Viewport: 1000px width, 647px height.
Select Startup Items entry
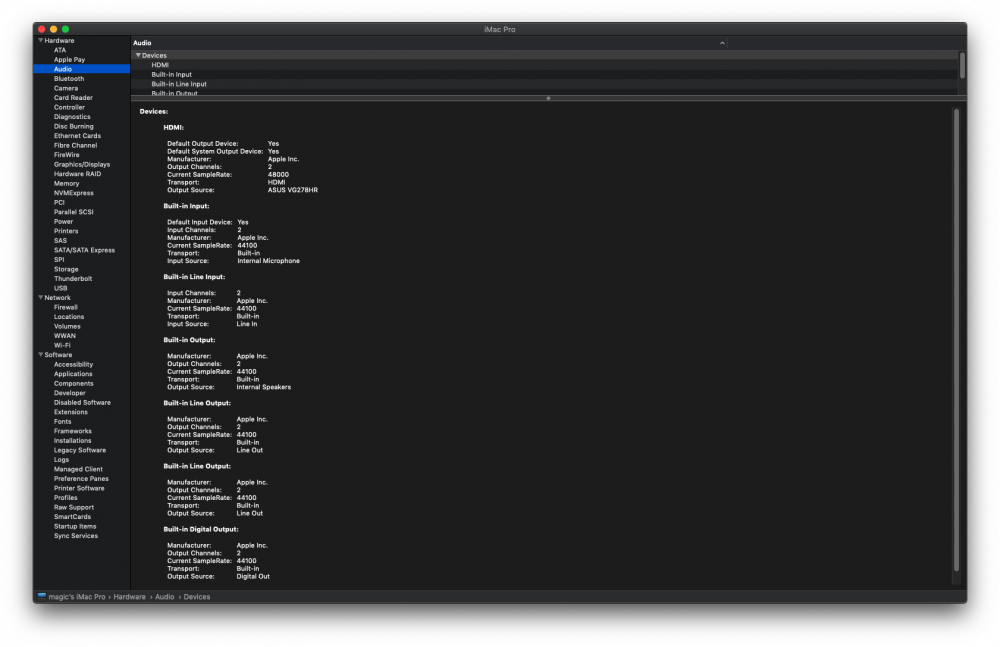coord(75,526)
